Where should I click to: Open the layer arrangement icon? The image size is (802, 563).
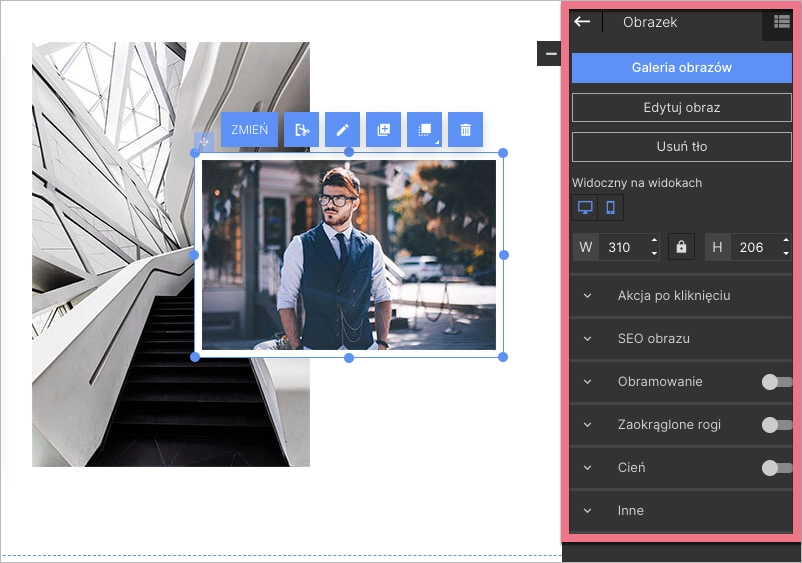424,130
